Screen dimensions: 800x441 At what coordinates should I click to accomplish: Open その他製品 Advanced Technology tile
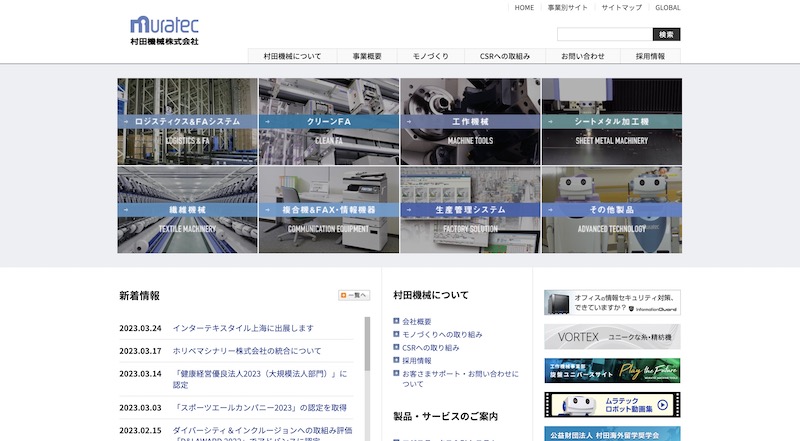click(612, 210)
